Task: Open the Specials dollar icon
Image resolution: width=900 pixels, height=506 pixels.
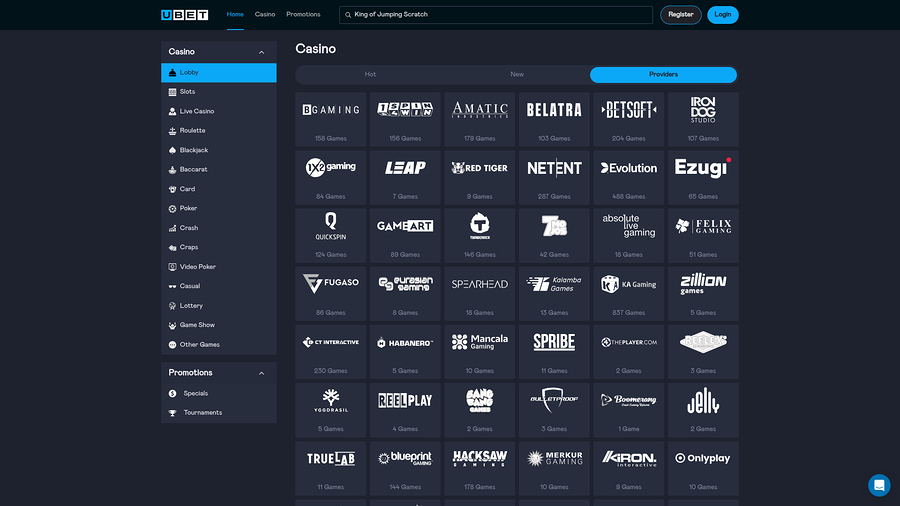Action: point(172,394)
